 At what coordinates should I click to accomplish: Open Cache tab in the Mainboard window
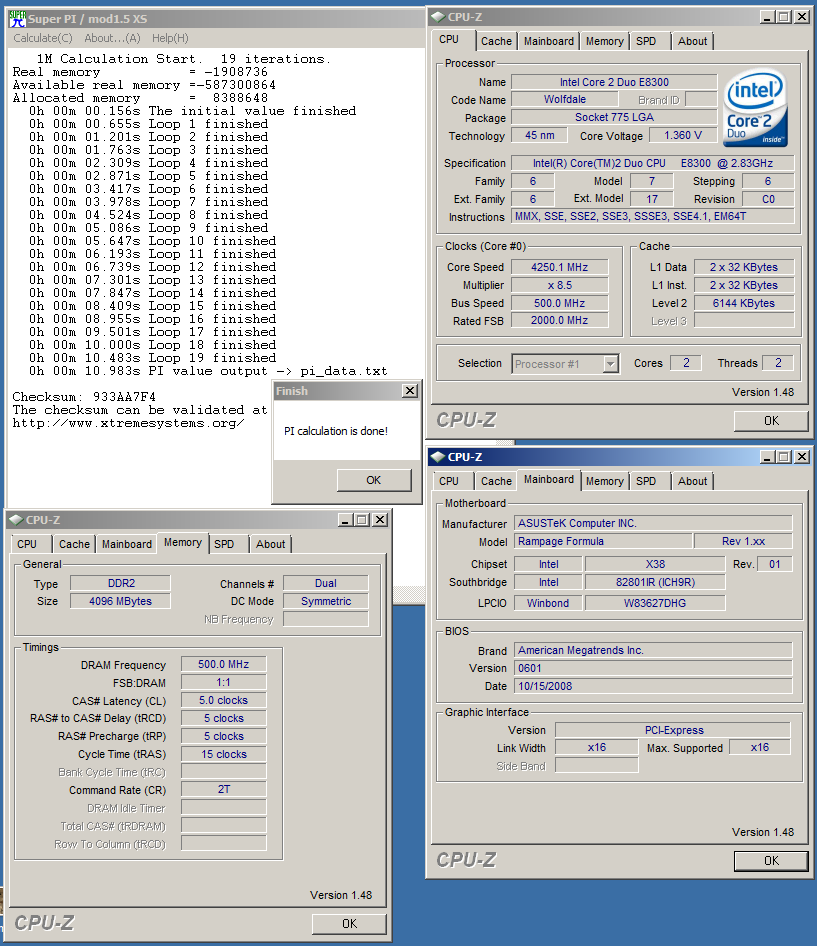pyautogui.click(x=496, y=481)
